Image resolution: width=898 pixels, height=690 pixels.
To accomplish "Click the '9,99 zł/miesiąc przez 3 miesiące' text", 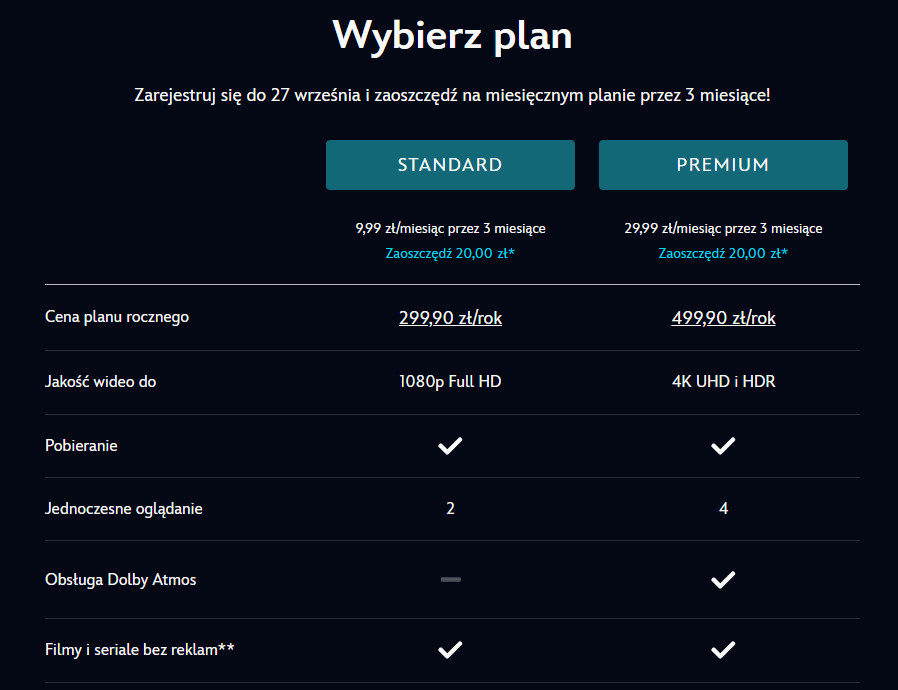I will coord(450,228).
